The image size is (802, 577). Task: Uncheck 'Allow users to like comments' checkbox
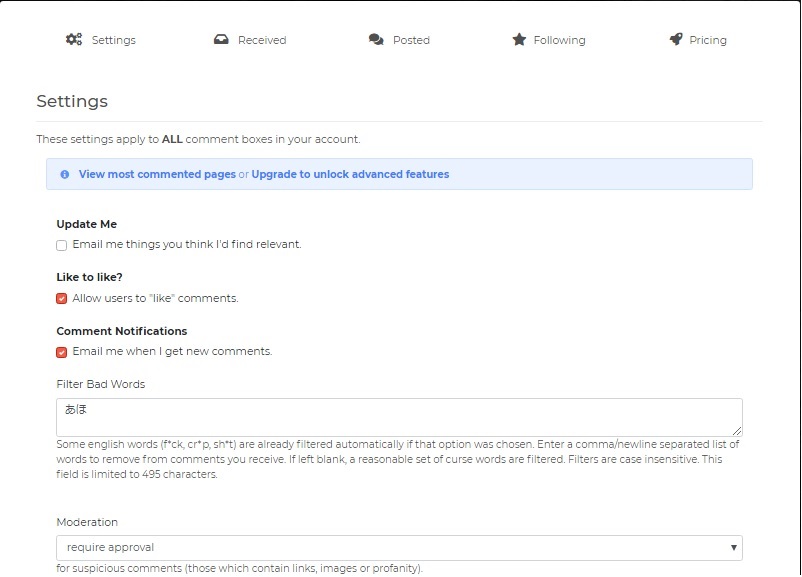[x=62, y=299]
